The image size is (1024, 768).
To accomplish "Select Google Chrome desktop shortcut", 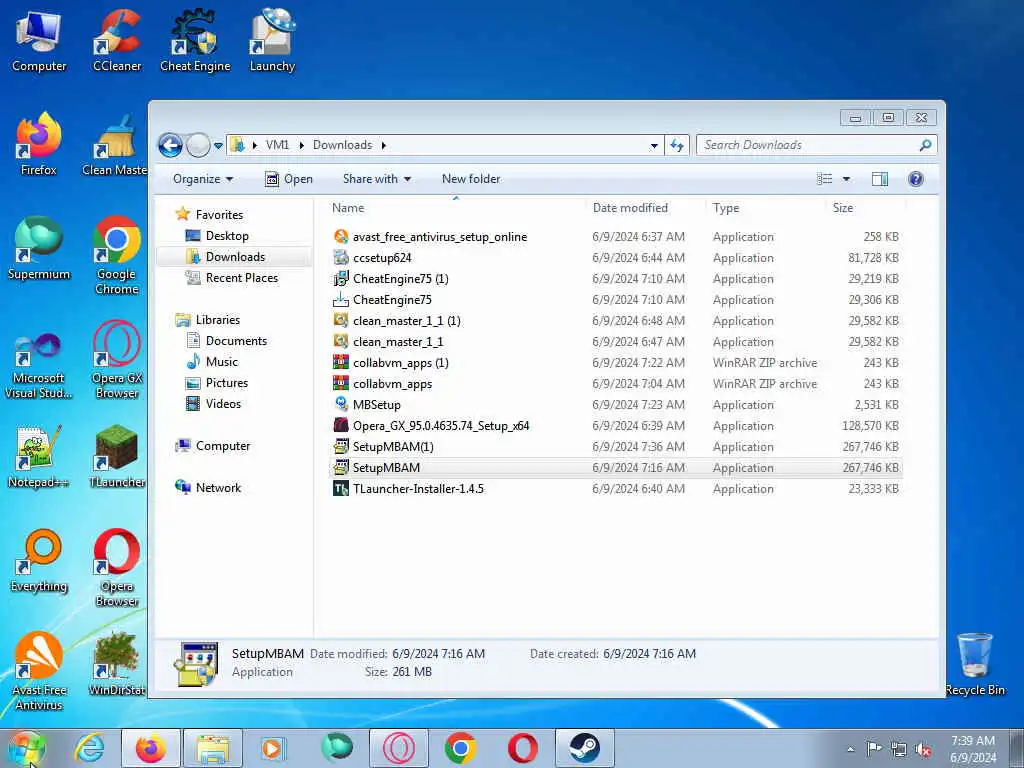I will tap(116, 256).
